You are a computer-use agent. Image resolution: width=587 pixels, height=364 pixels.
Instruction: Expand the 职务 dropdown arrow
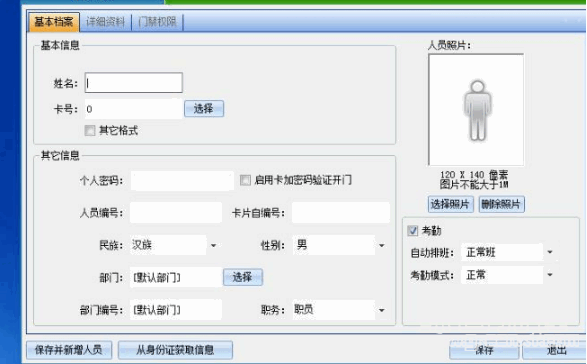click(381, 310)
